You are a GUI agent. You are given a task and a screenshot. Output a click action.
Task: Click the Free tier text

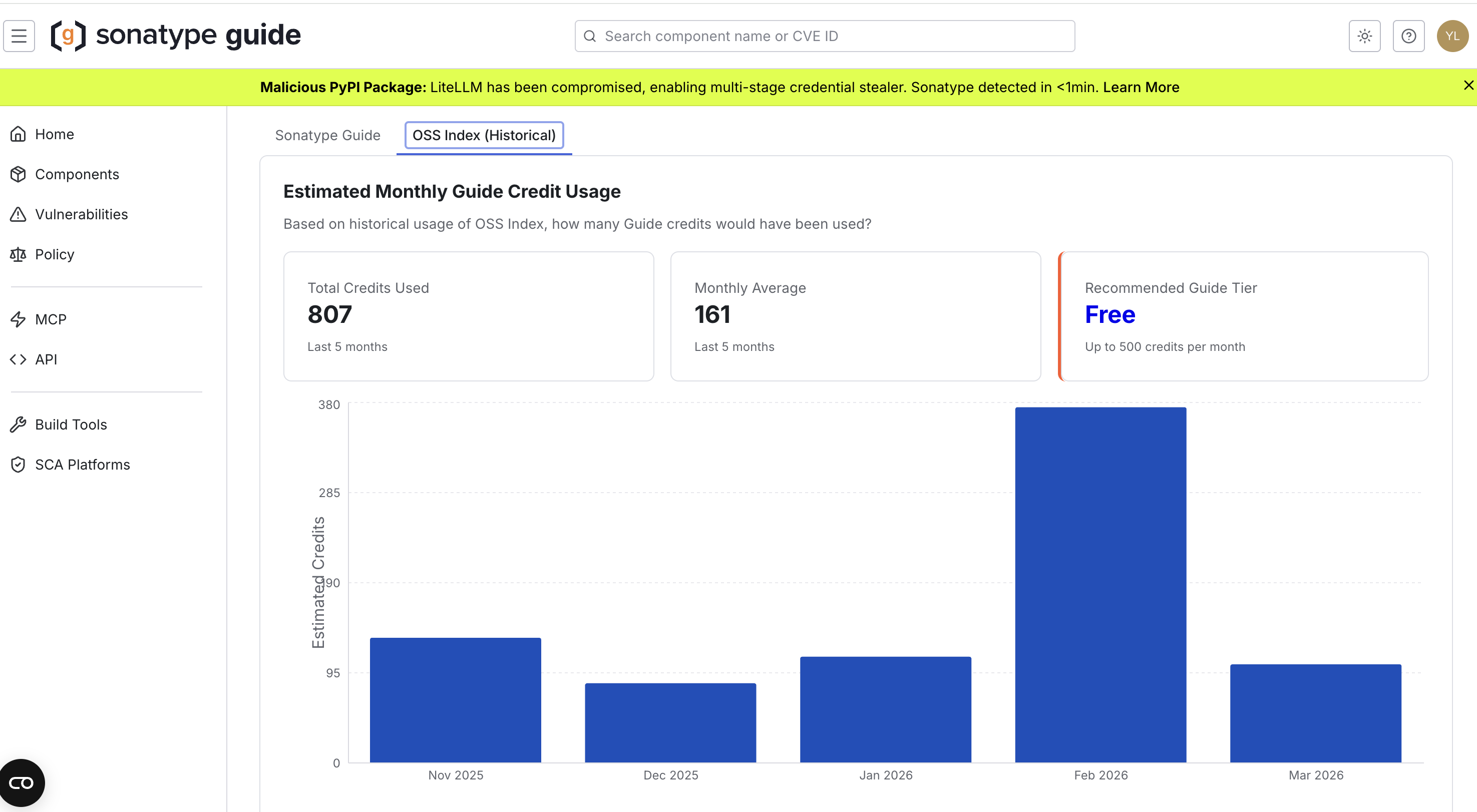pos(1110,315)
